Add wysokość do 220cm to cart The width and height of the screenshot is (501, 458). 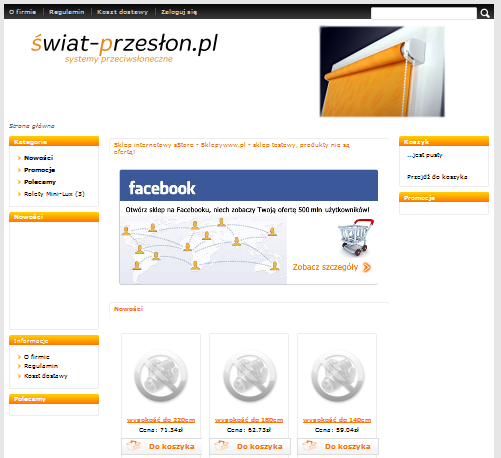(162, 446)
